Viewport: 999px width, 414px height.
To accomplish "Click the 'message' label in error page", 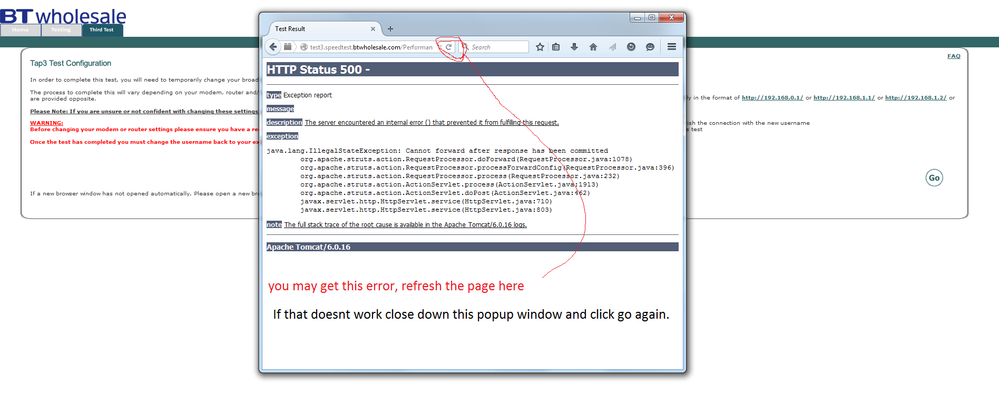I will pos(280,109).
